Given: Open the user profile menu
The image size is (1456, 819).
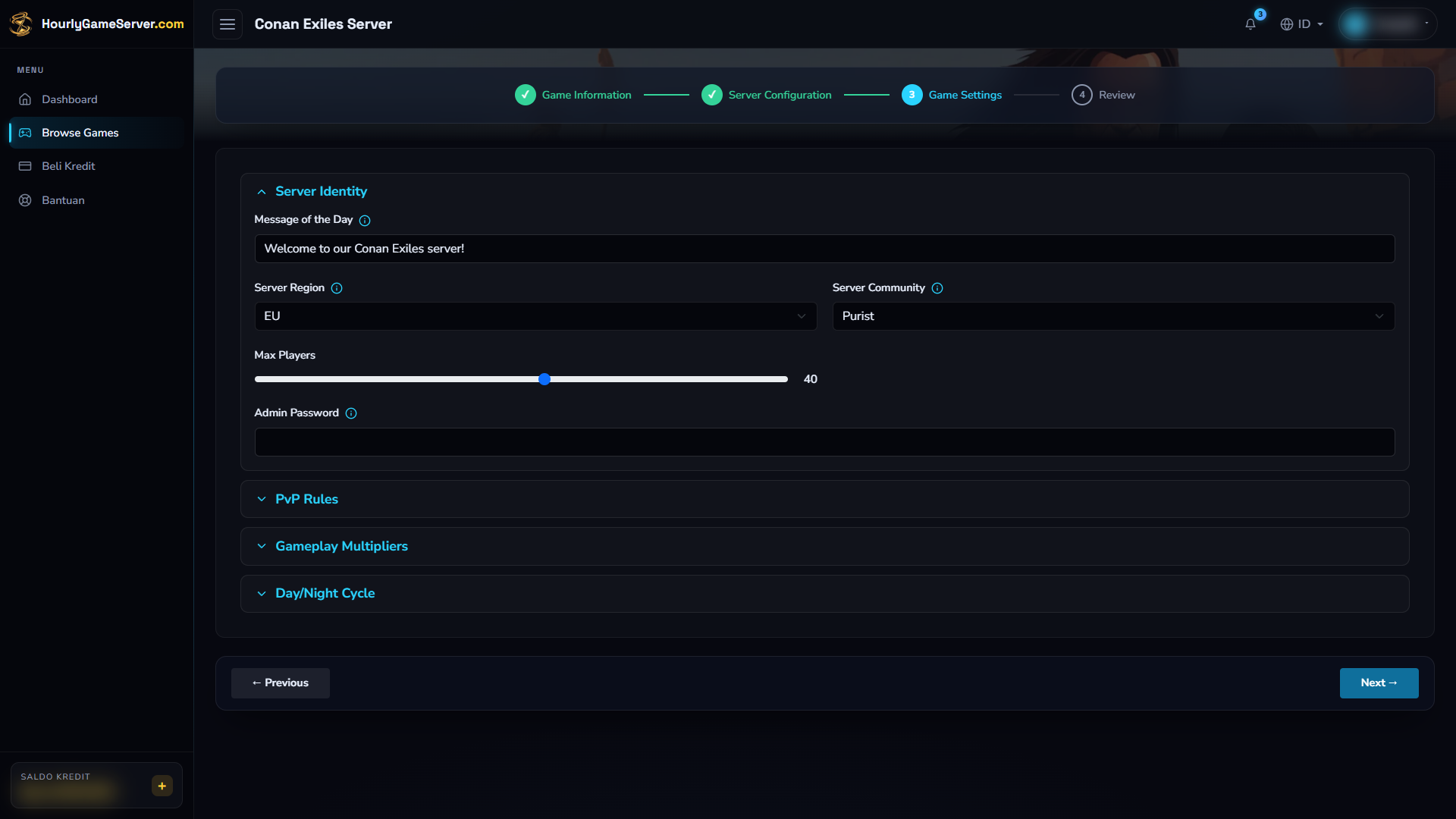Looking at the screenshot, I should (1387, 24).
